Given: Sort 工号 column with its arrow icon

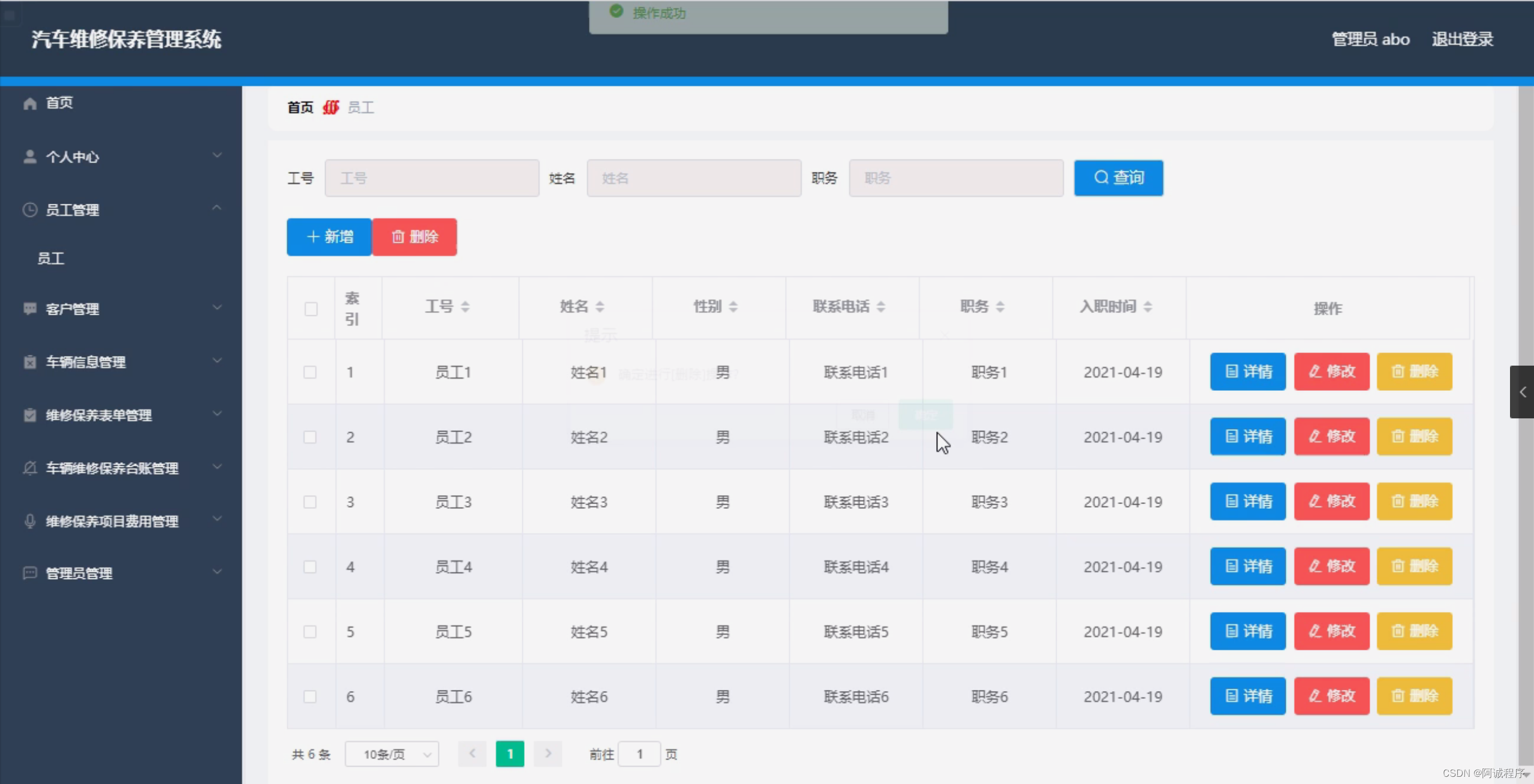Looking at the screenshot, I should (465, 307).
